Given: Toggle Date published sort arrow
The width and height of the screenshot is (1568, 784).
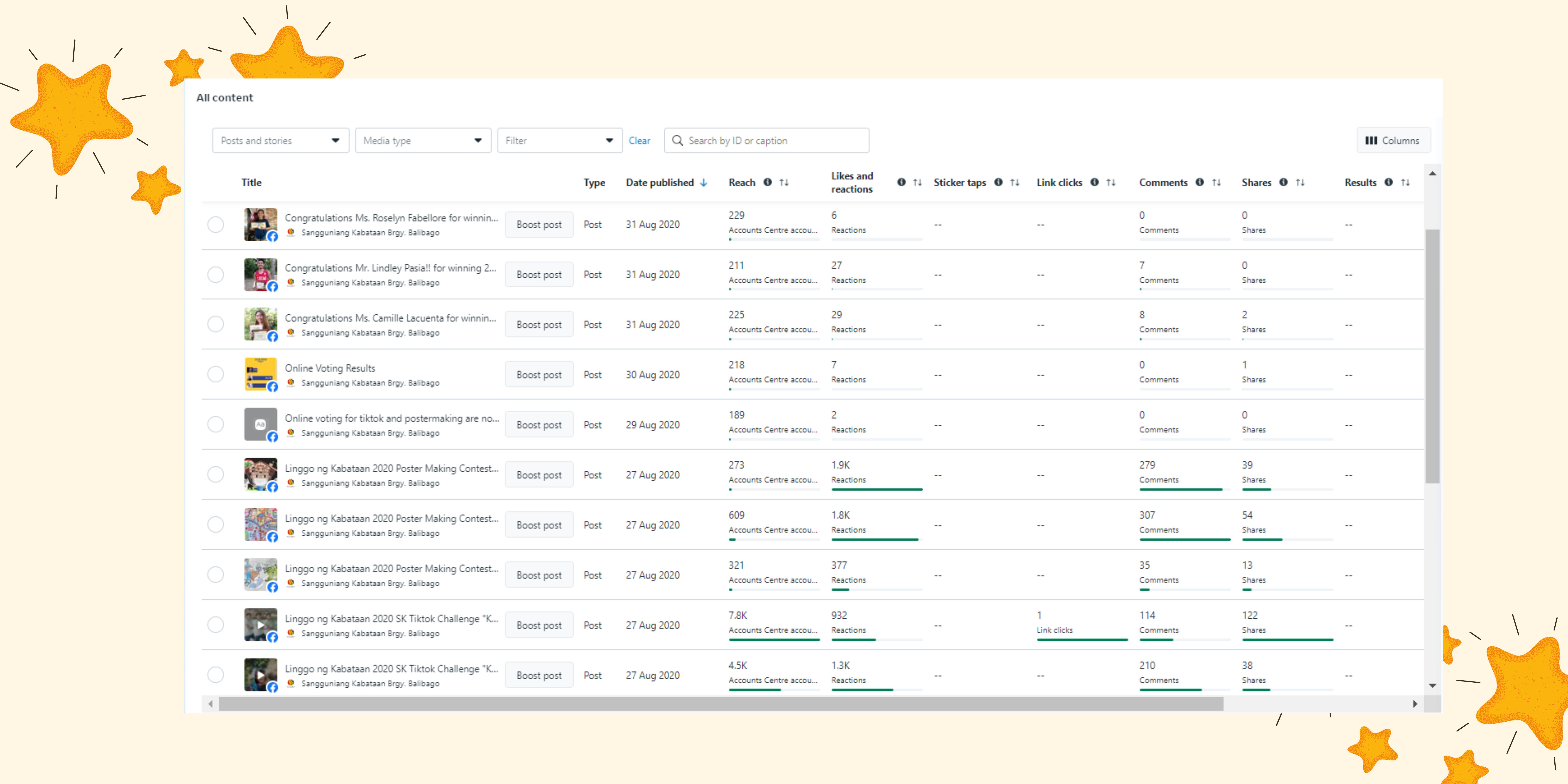Looking at the screenshot, I should click(704, 183).
